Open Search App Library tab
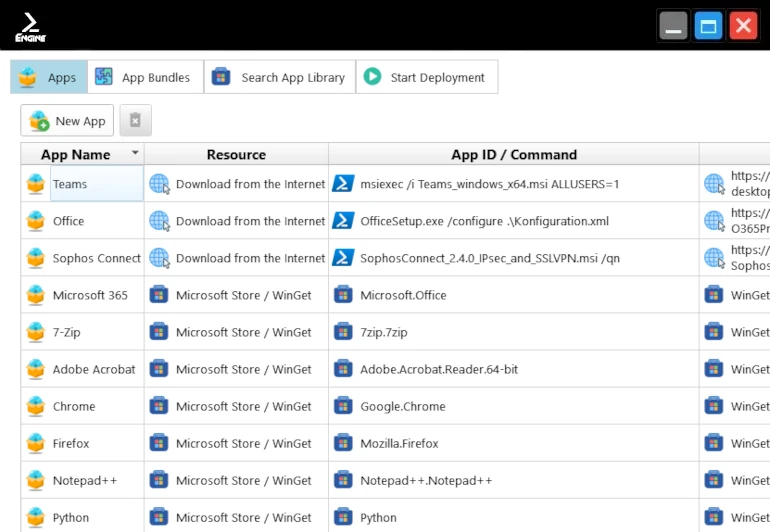 point(279,77)
